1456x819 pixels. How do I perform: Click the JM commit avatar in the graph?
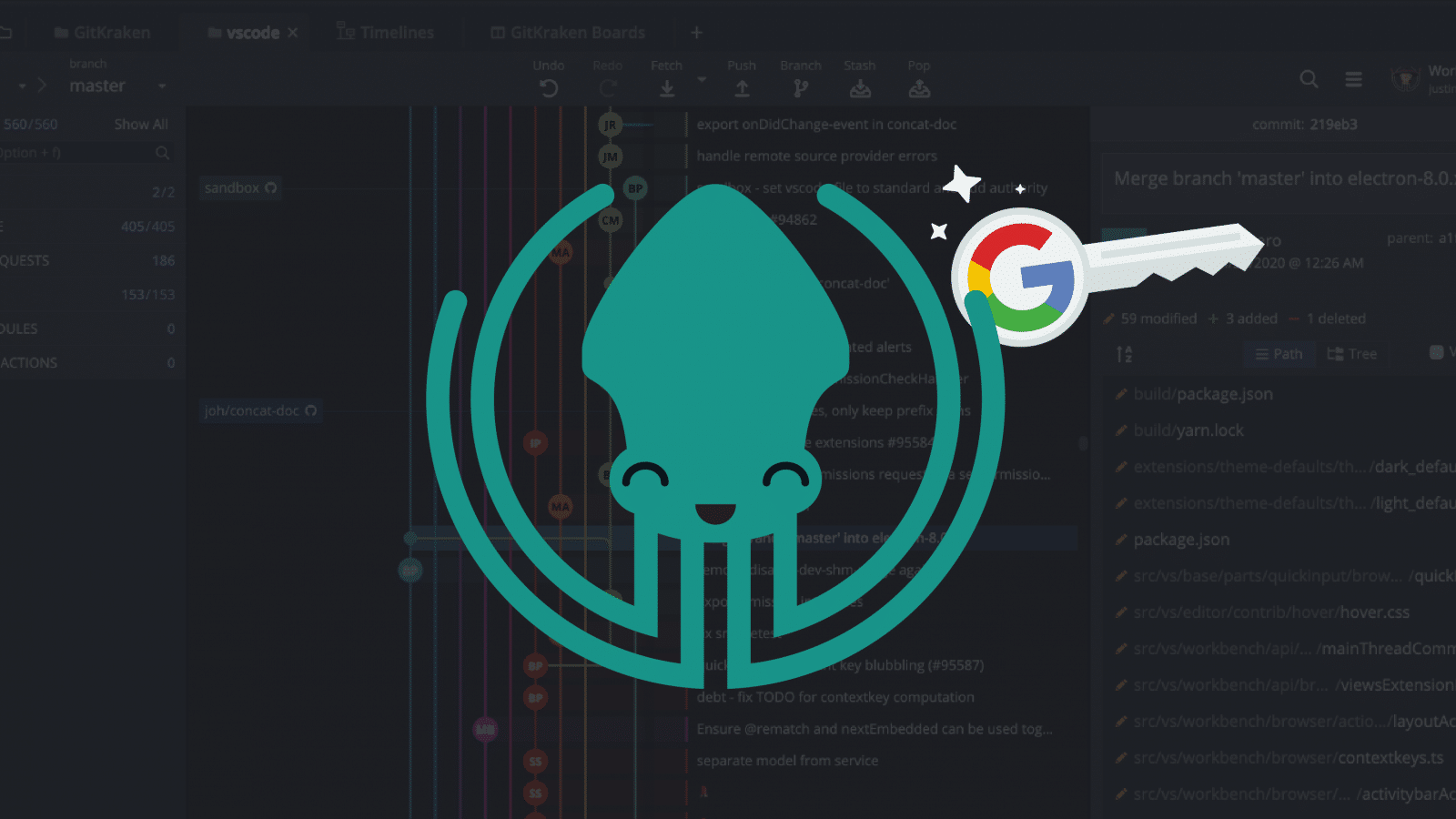pyautogui.click(x=610, y=157)
